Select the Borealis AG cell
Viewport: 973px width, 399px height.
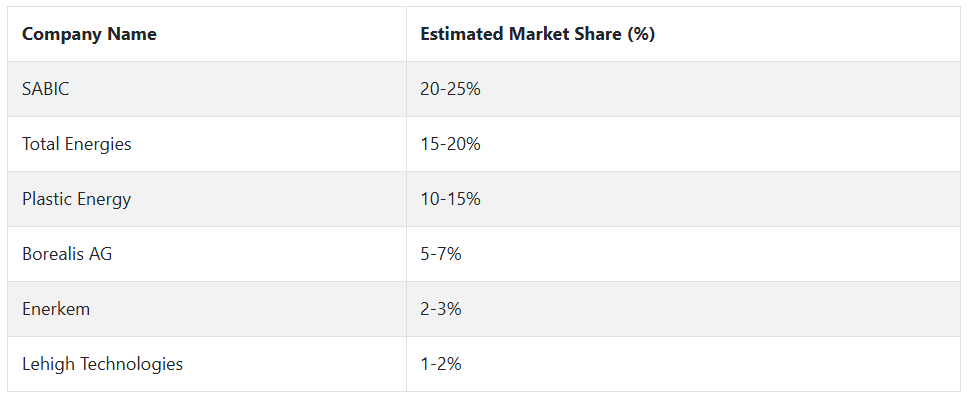(207, 254)
